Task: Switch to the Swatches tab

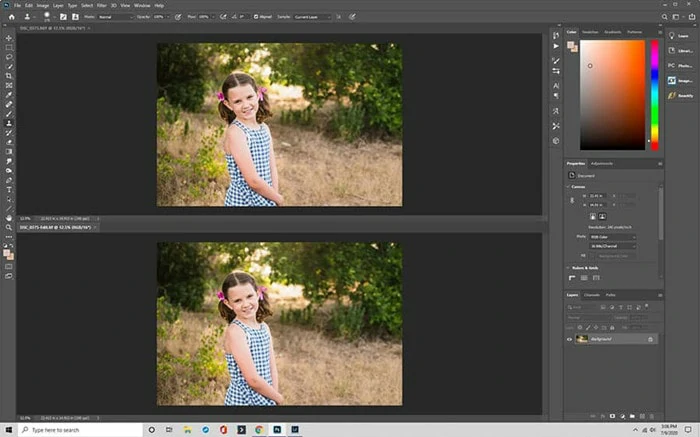Action: (x=590, y=32)
